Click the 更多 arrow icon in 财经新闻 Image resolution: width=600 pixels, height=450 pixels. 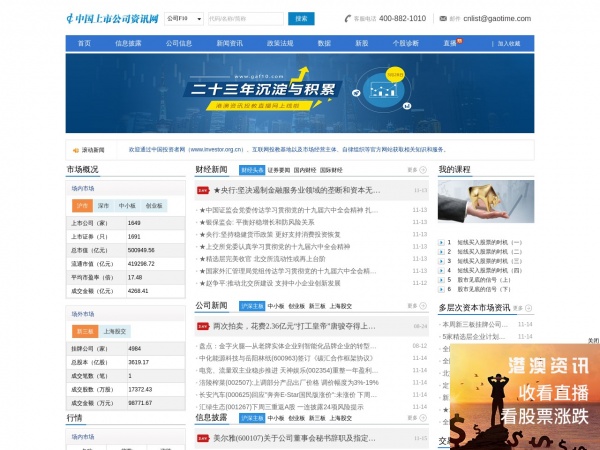(x=423, y=170)
